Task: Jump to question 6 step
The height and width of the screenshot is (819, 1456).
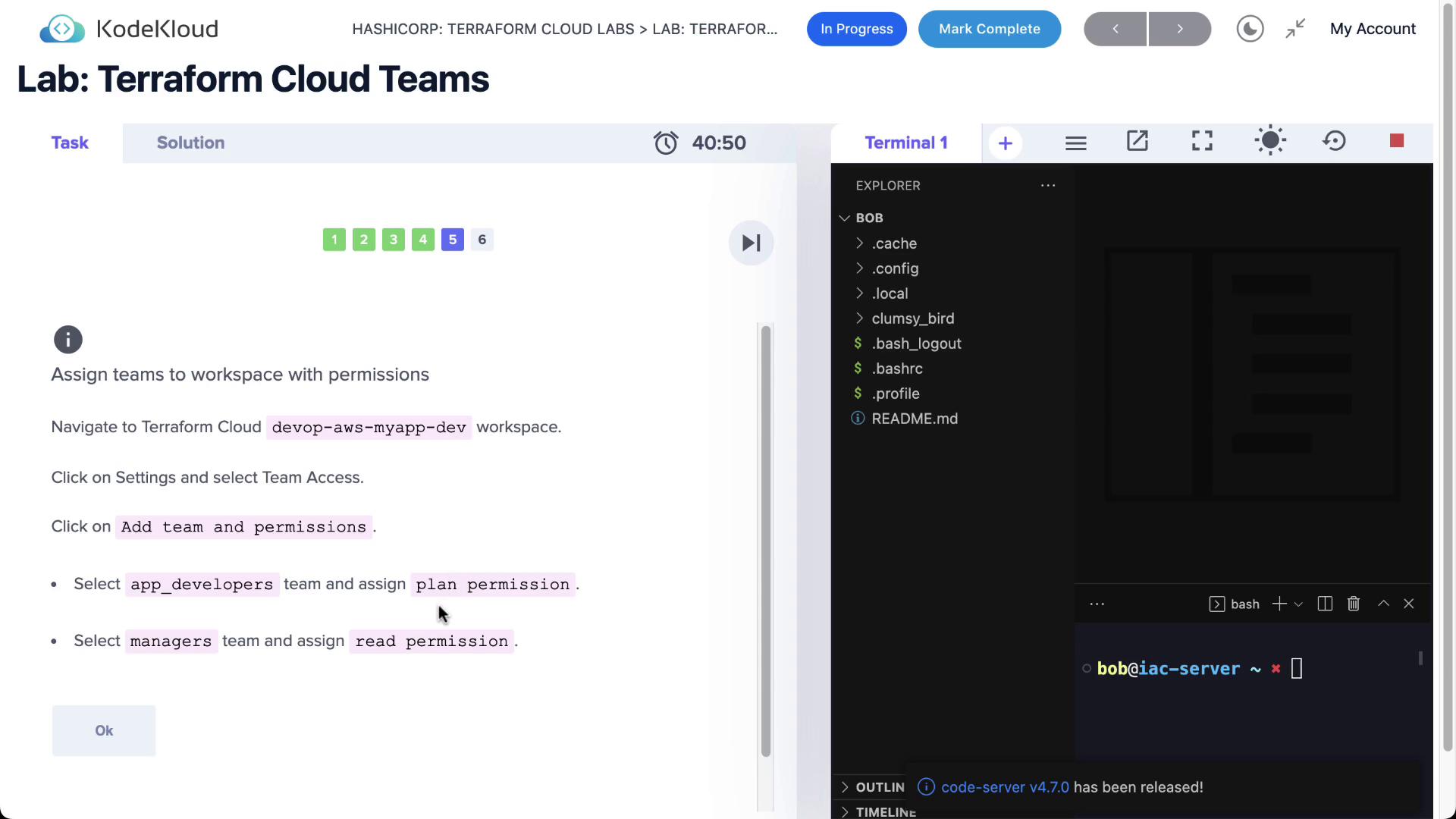Action: (x=482, y=240)
